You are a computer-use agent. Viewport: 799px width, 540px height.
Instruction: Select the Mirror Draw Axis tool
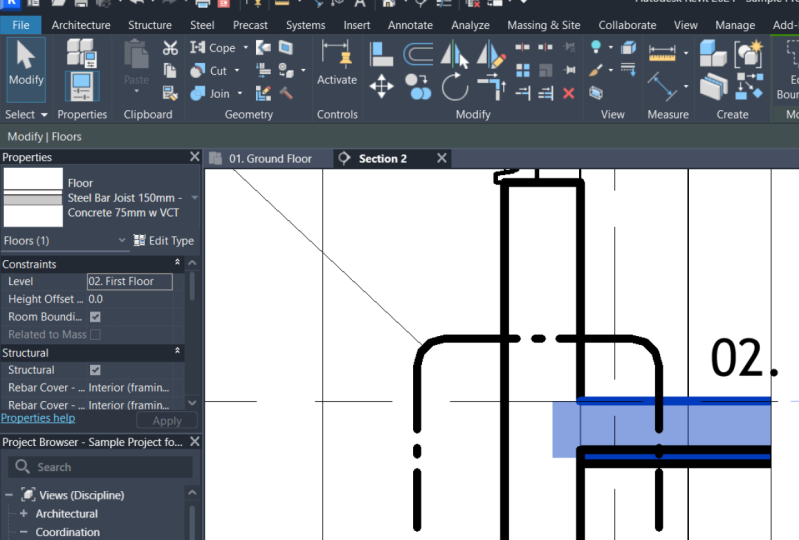click(491, 54)
